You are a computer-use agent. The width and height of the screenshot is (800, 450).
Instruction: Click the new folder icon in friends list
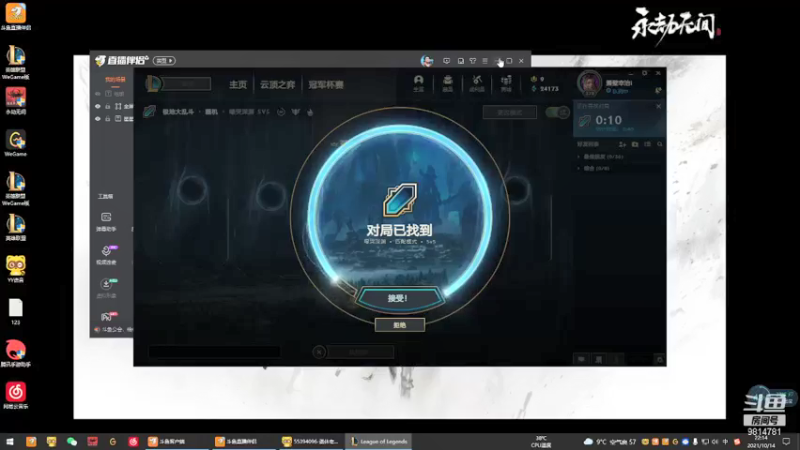click(x=635, y=144)
